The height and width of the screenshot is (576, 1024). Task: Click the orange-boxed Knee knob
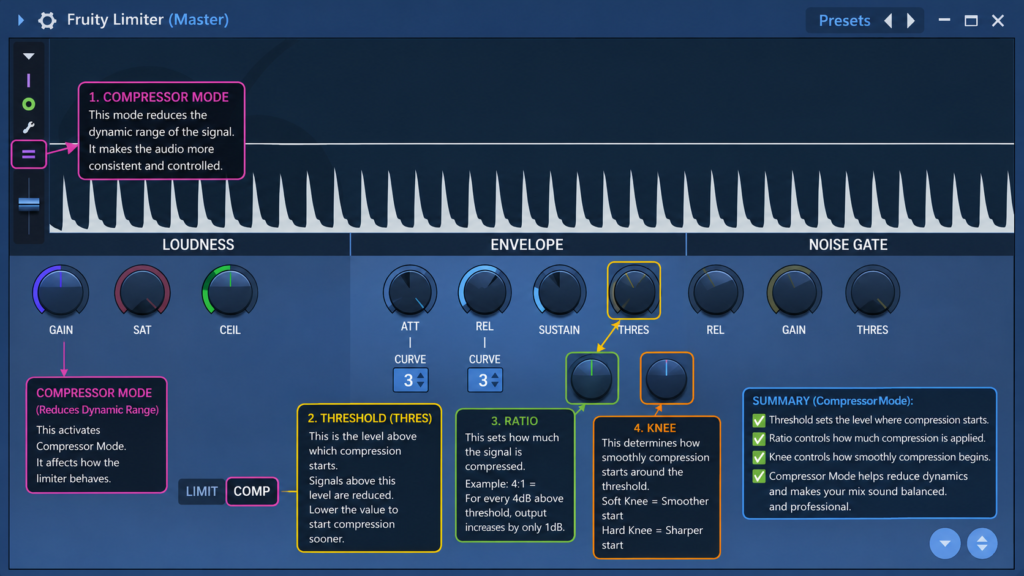tap(667, 378)
